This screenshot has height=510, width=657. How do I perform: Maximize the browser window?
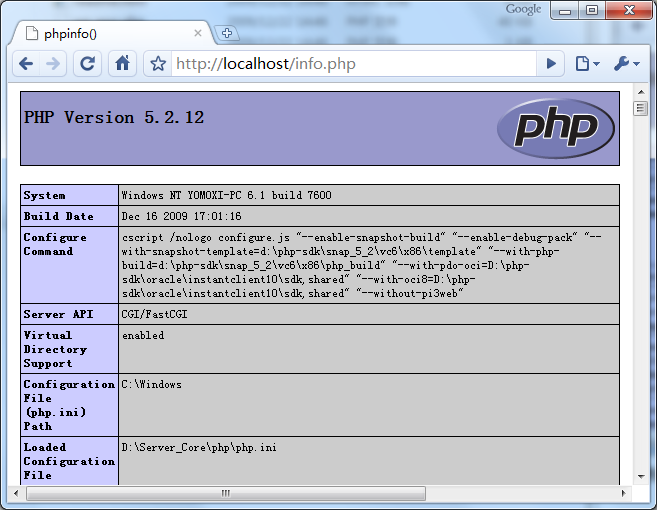coord(592,10)
